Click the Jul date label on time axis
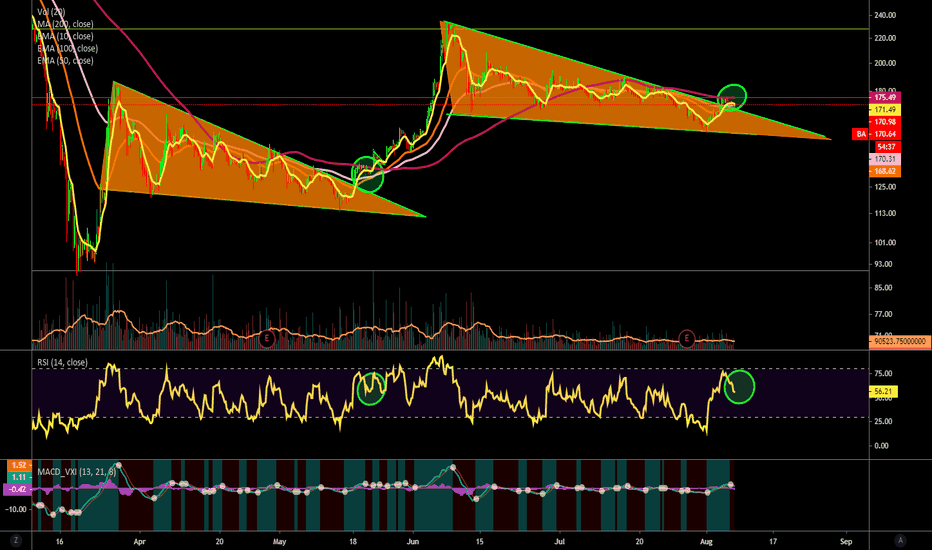932x550 pixels. (x=559, y=542)
